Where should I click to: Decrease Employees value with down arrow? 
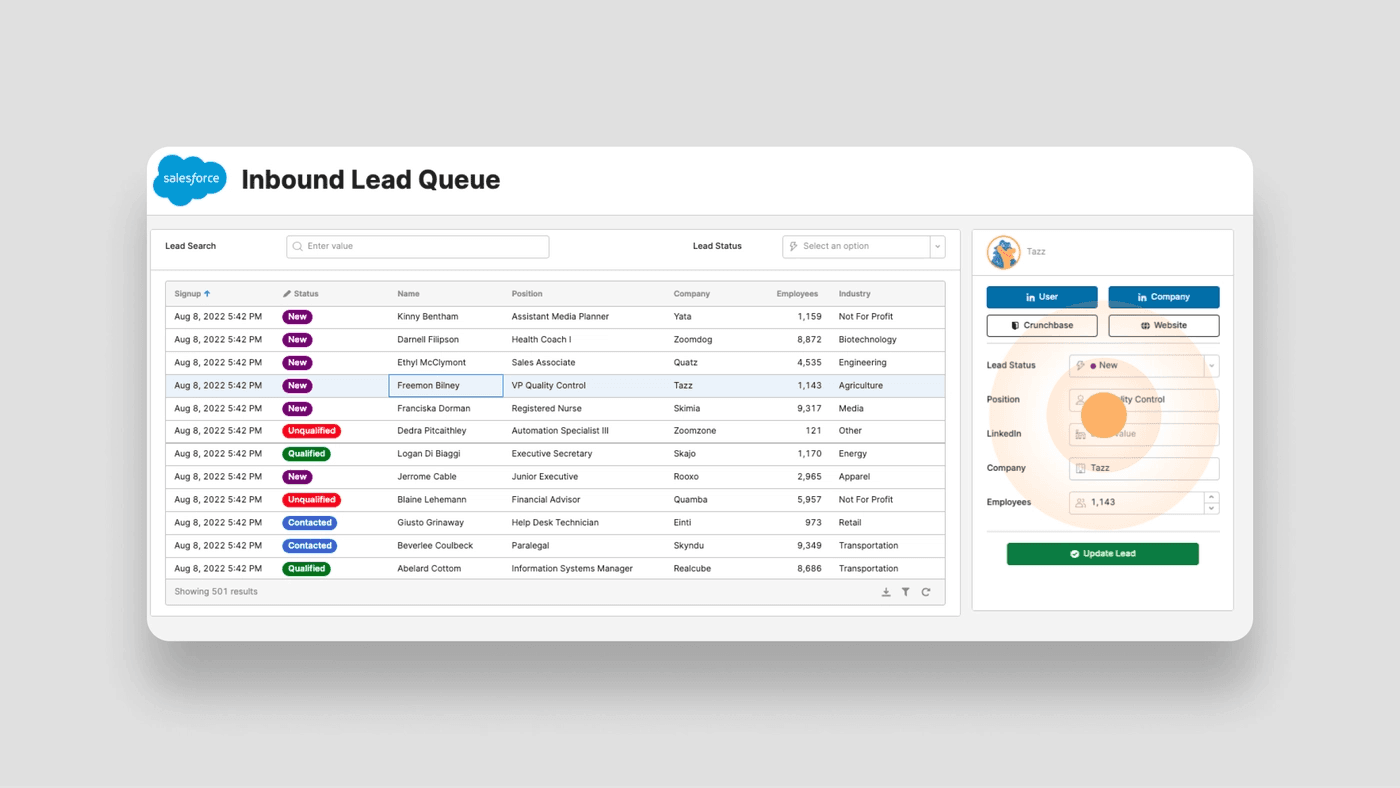tap(1211, 508)
